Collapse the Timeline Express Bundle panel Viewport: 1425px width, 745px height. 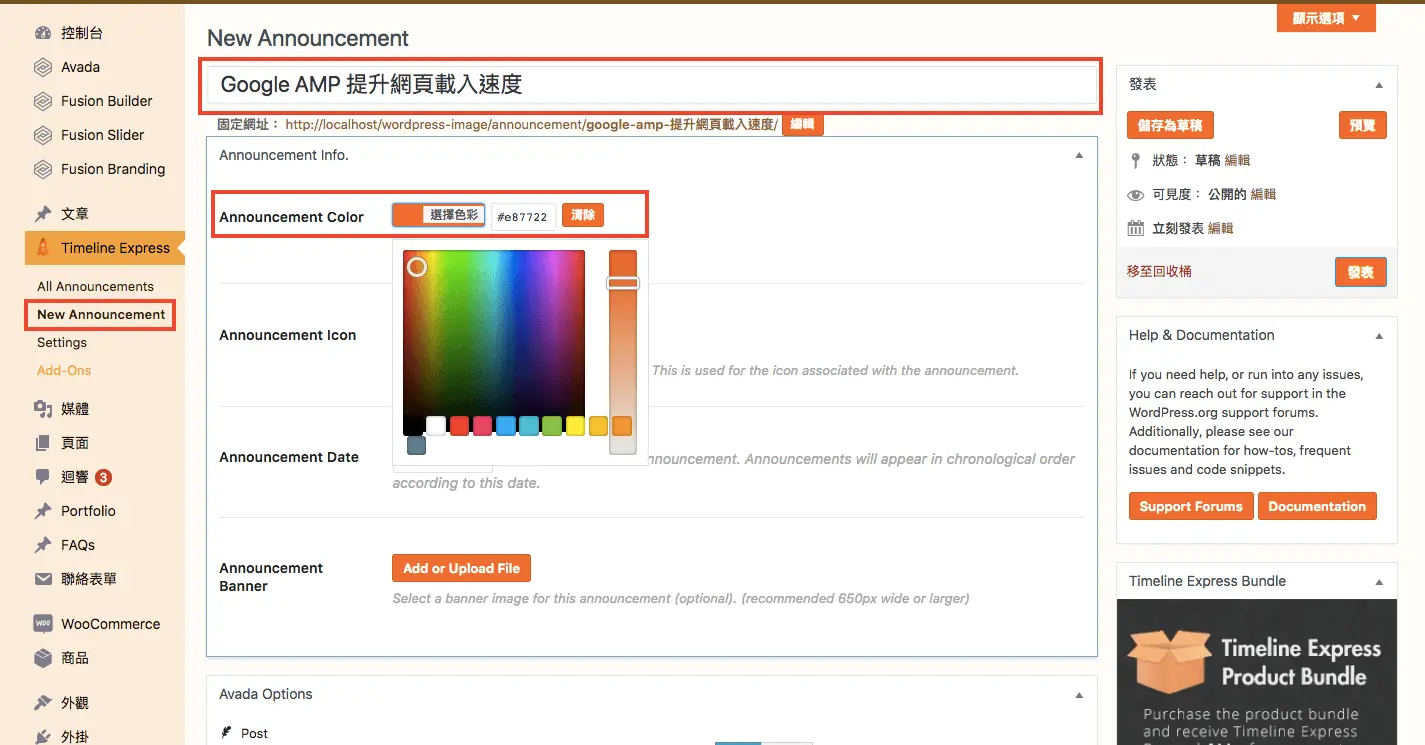(1379, 582)
